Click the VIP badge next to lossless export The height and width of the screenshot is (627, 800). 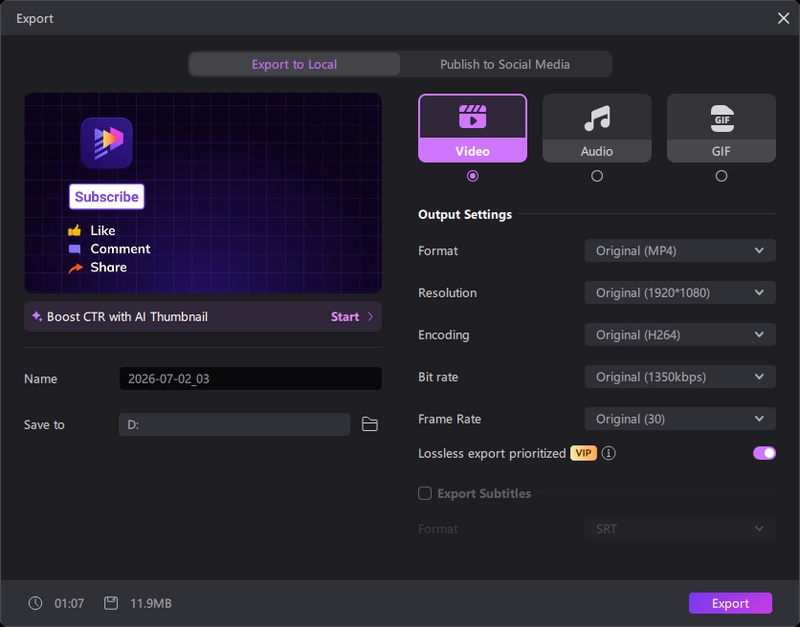pyautogui.click(x=583, y=453)
